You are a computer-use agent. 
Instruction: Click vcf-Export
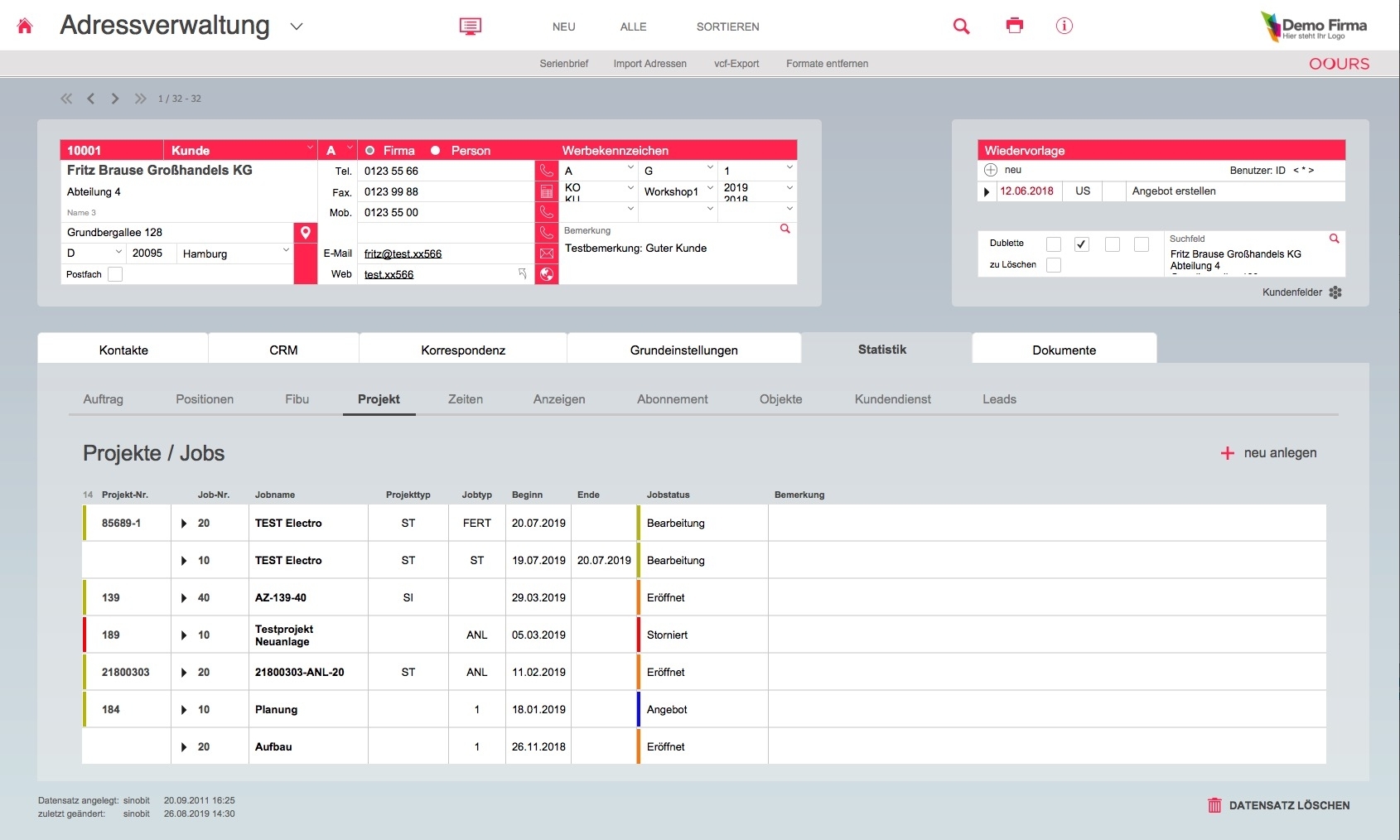(x=736, y=64)
